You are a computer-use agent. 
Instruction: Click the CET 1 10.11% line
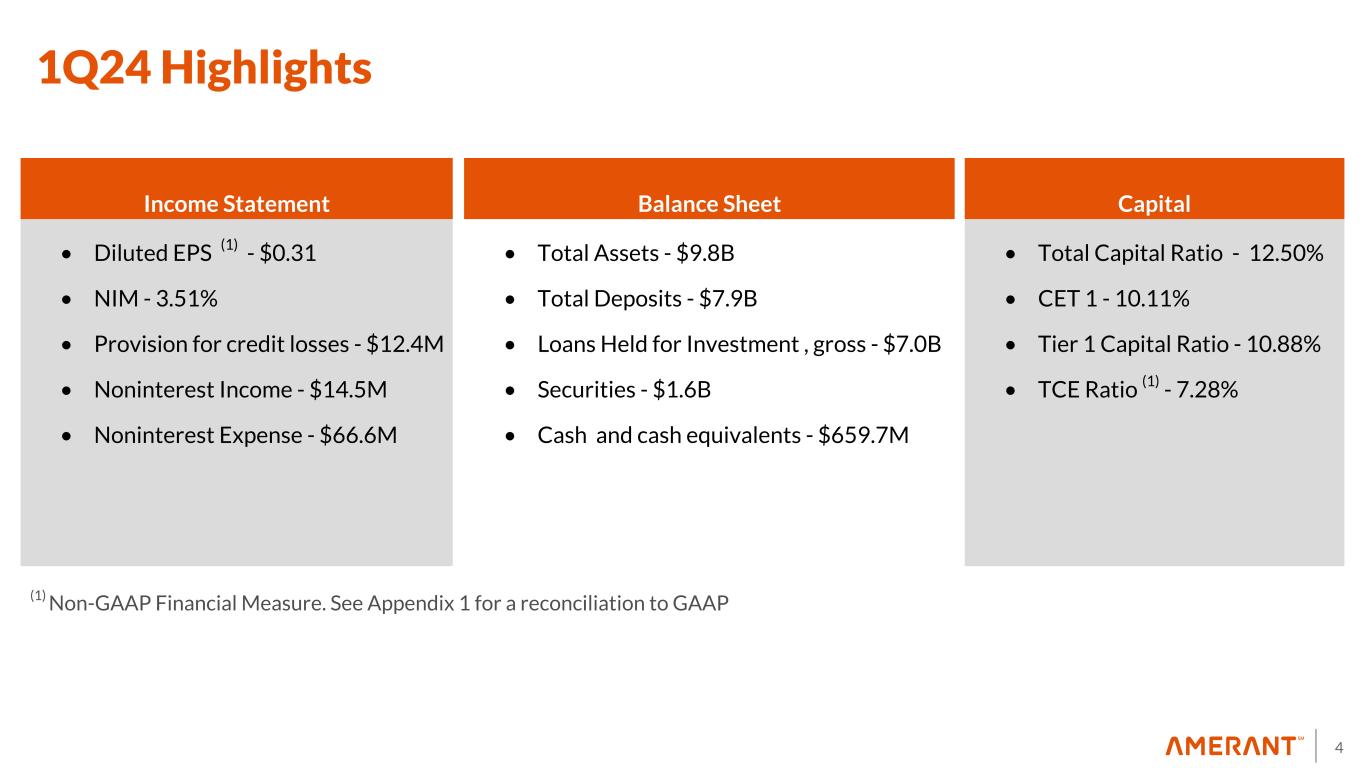pos(1114,298)
